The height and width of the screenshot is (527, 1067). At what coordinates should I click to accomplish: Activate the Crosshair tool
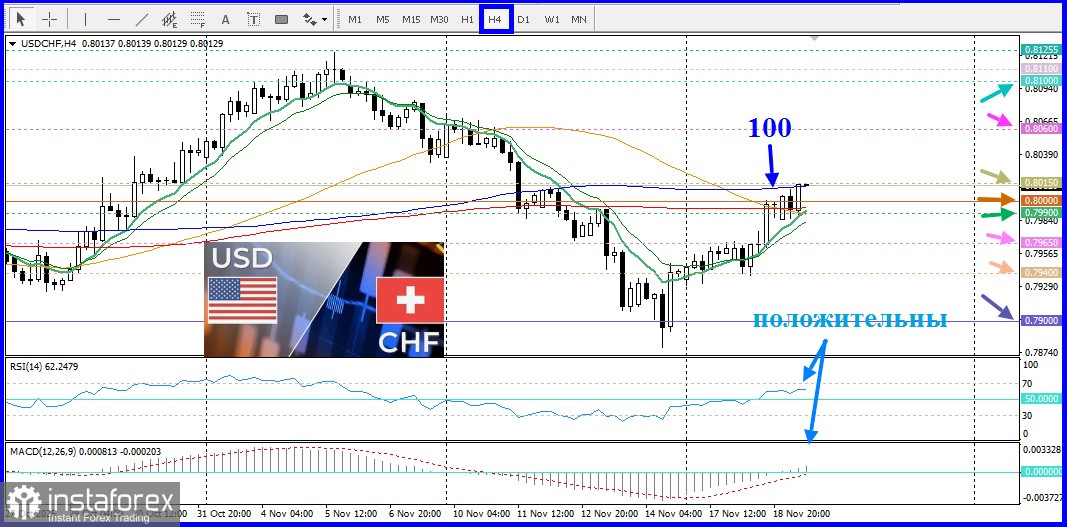[50, 19]
